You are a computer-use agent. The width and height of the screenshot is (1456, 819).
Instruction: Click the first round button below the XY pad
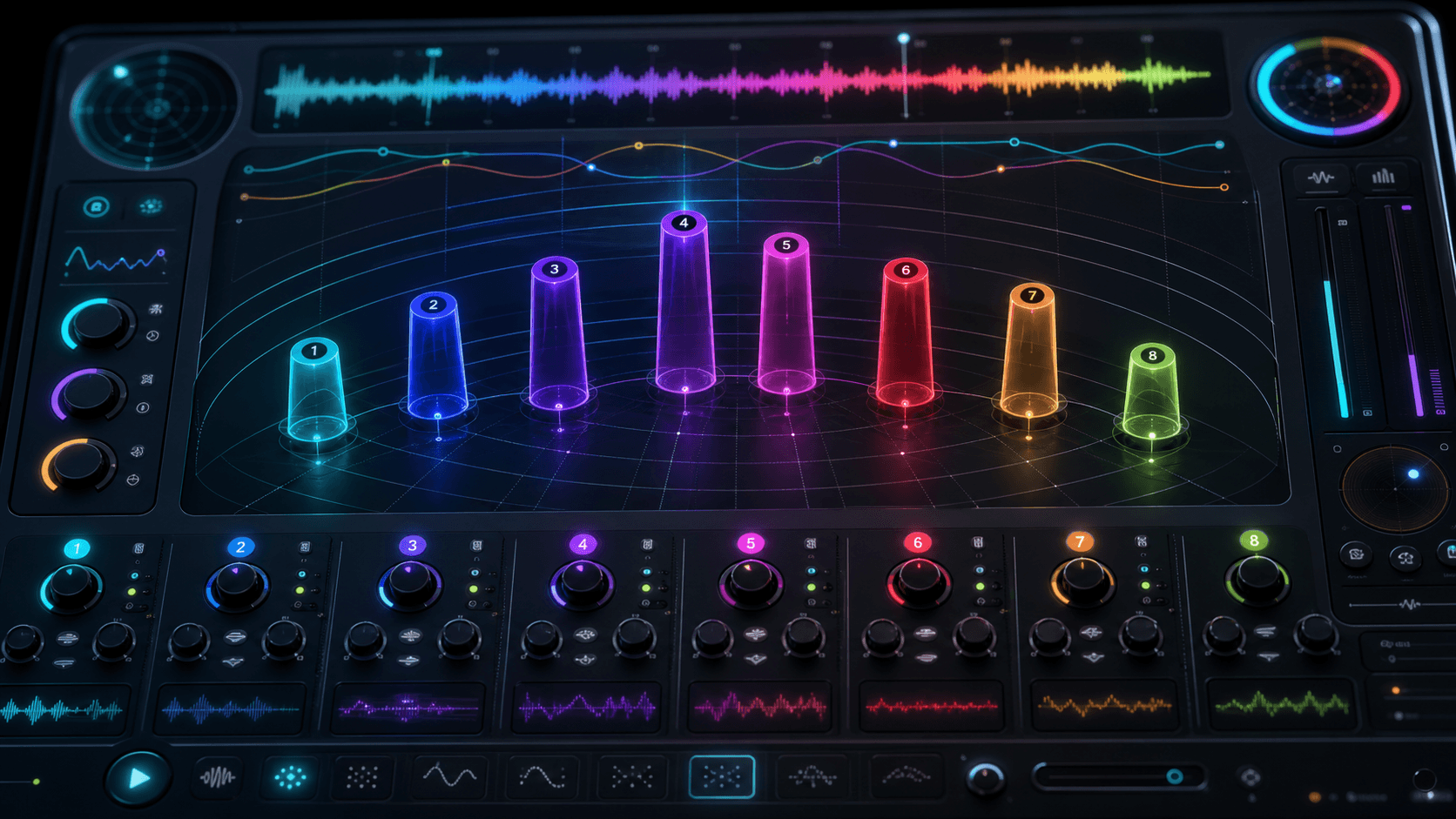1355,554
